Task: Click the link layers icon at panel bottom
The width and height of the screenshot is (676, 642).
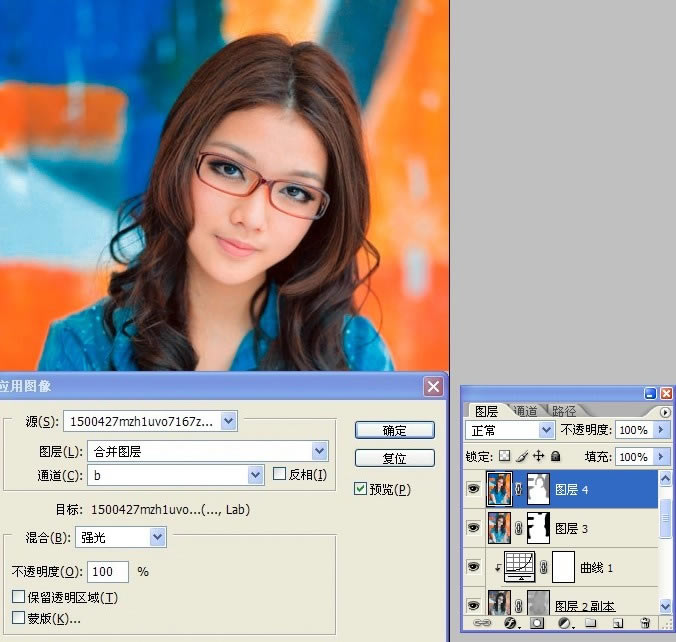Action: click(482, 623)
